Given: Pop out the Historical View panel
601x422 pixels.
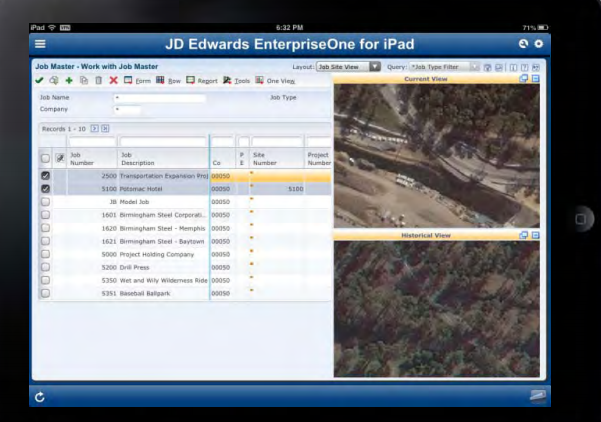Looking at the screenshot, I should (x=524, y=235).
